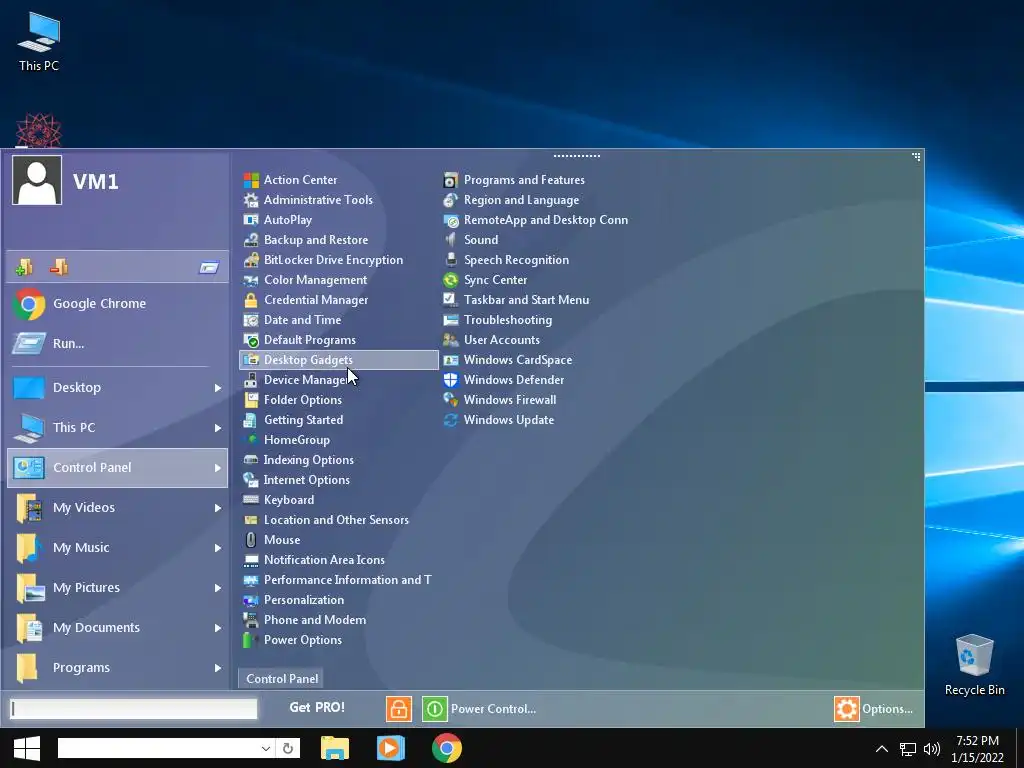Select Desktop Gadgets entry

coord(338,360)
